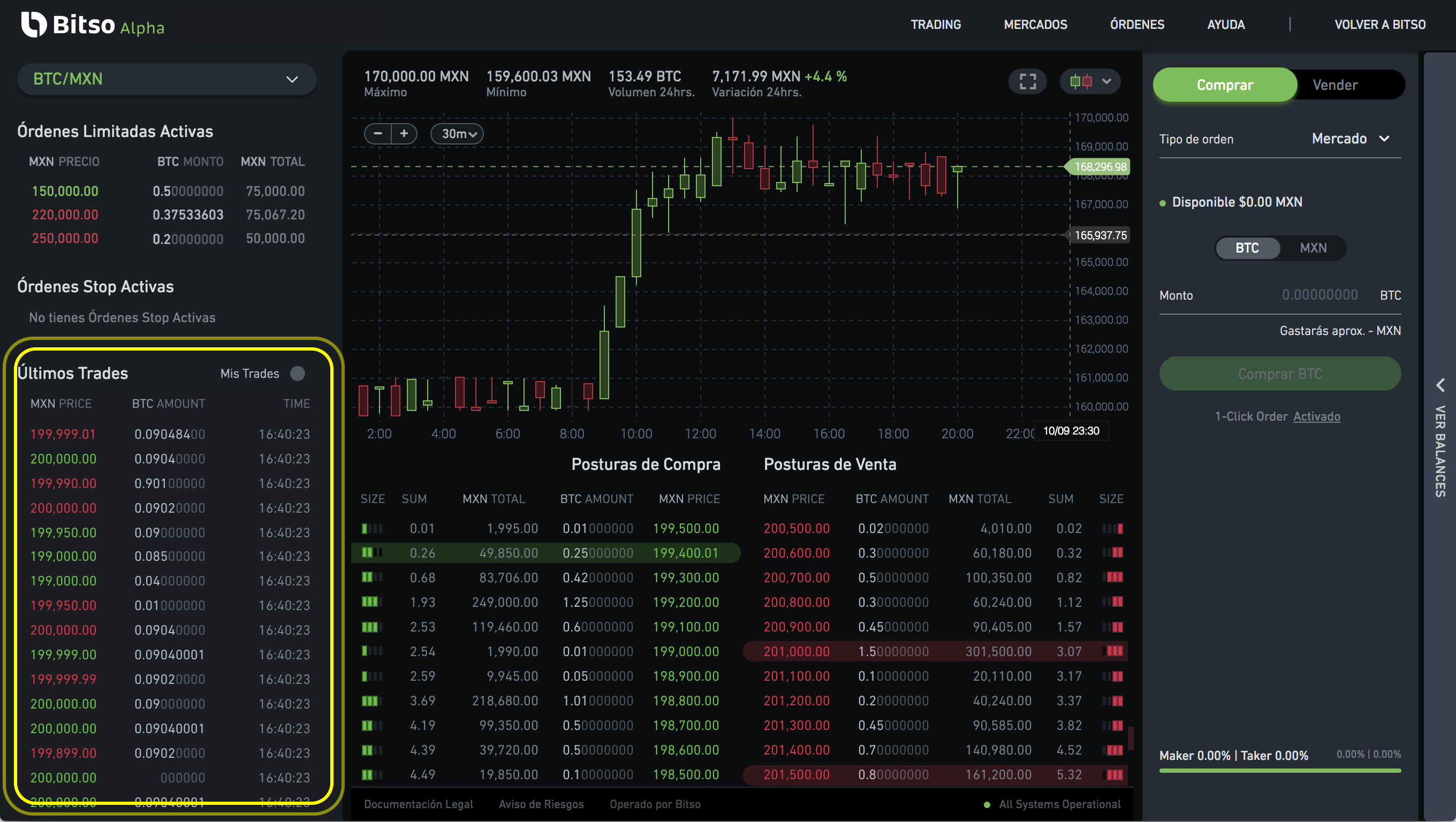Click the 10/09 23:30 chart date label
The width and height of the screenshot is (1456, 822).
pos(1071,430)
